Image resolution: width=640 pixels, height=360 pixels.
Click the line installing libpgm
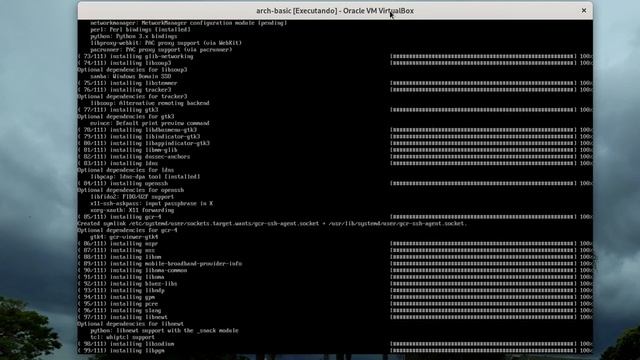121,350
